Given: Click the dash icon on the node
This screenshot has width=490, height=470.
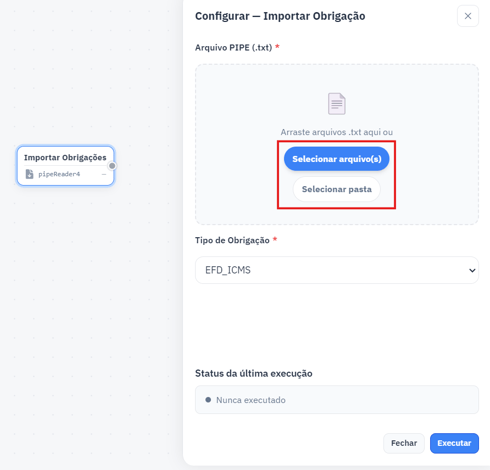Looking at the screenshot, I should pos(104,174).
